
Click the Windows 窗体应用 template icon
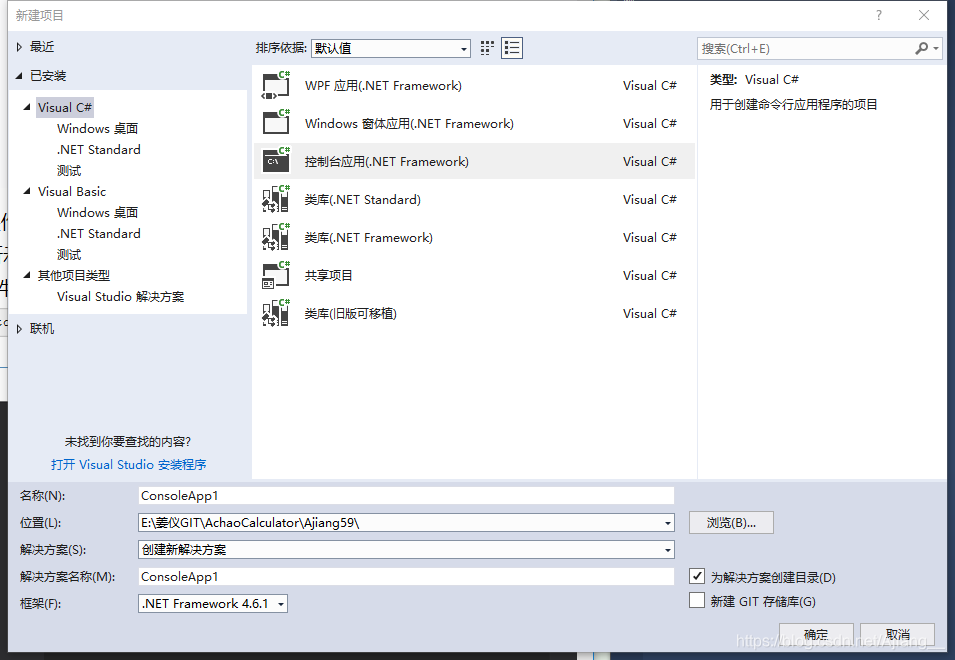276,123
